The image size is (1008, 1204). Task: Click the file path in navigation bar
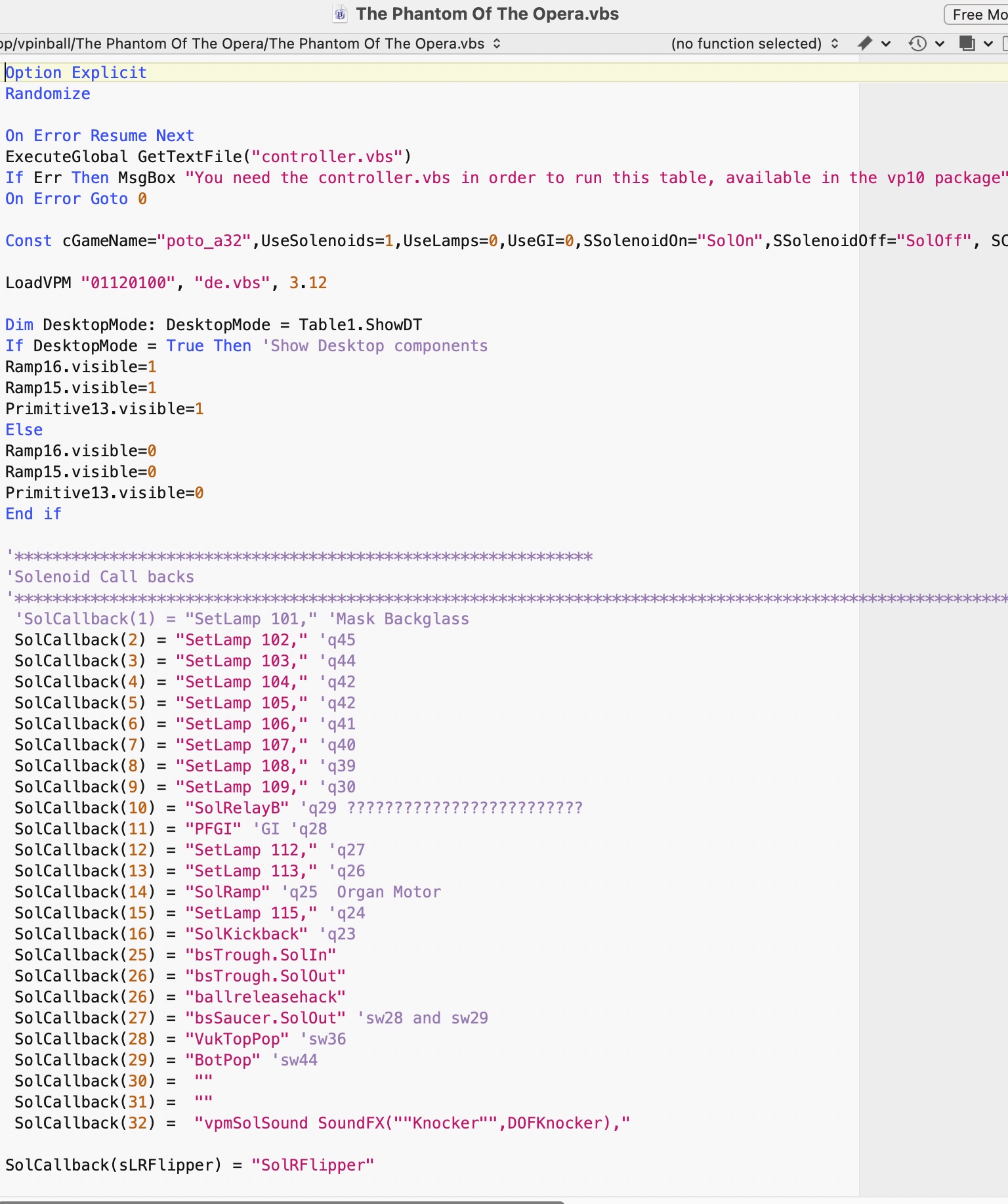[243, 43]
